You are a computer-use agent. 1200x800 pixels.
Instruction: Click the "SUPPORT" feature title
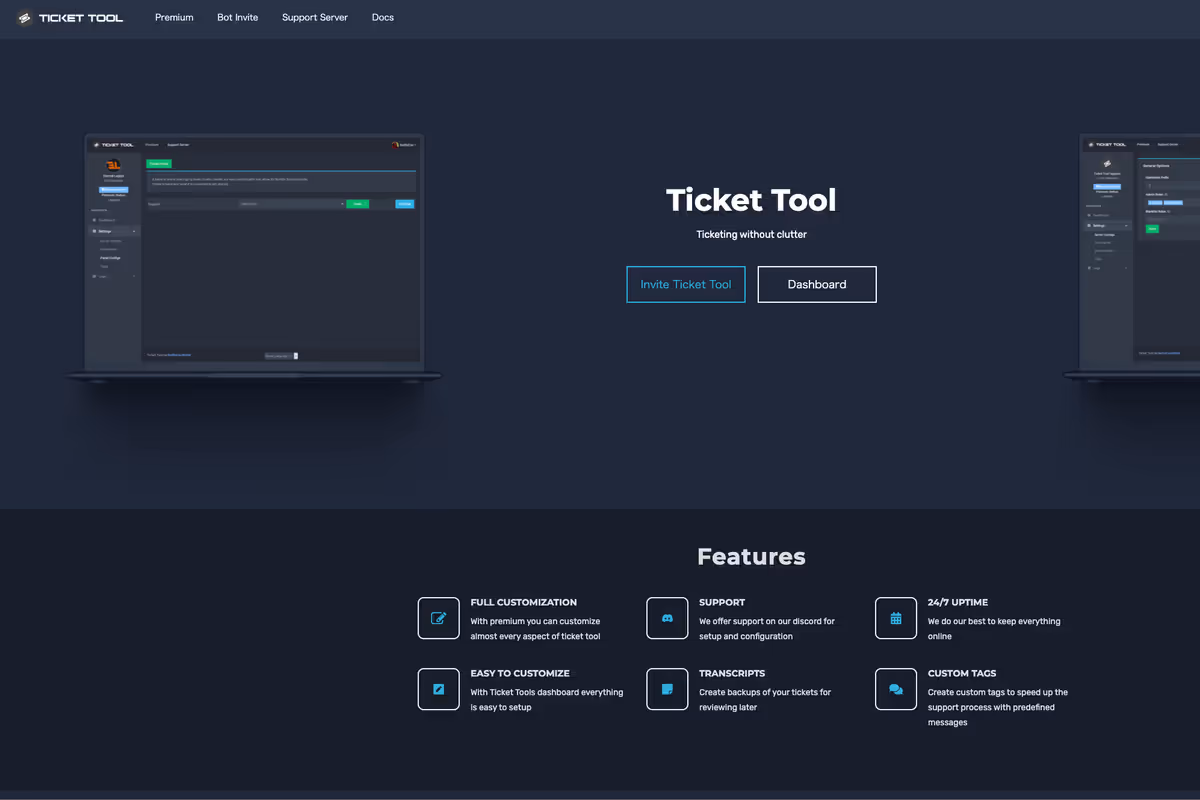click(x=722, y=603)
